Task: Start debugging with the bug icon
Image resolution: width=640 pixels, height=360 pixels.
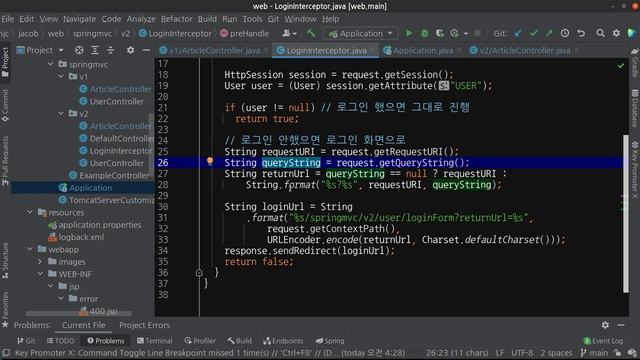Action: pos(424,33)
